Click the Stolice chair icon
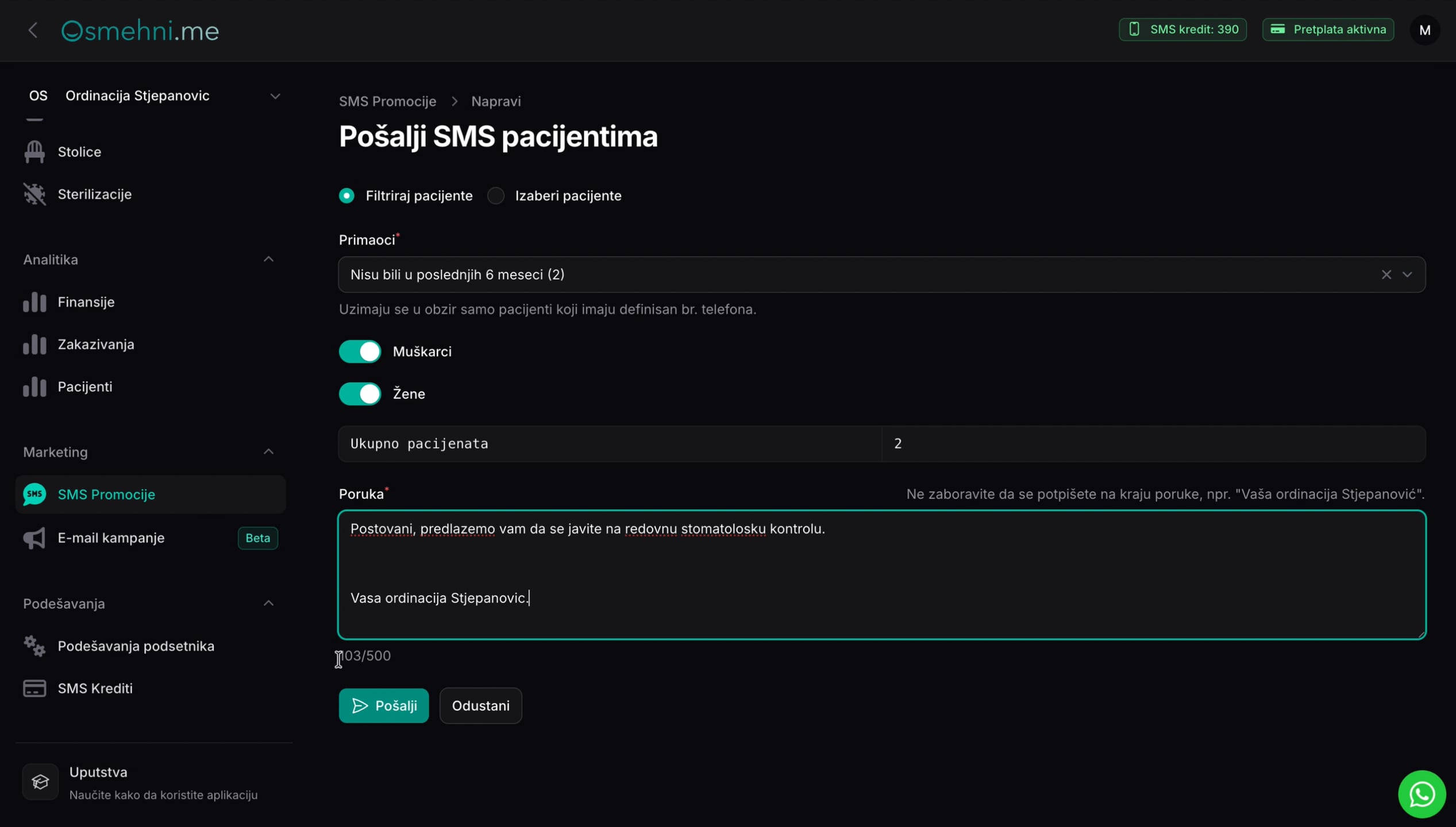 (x=34, y=152)
